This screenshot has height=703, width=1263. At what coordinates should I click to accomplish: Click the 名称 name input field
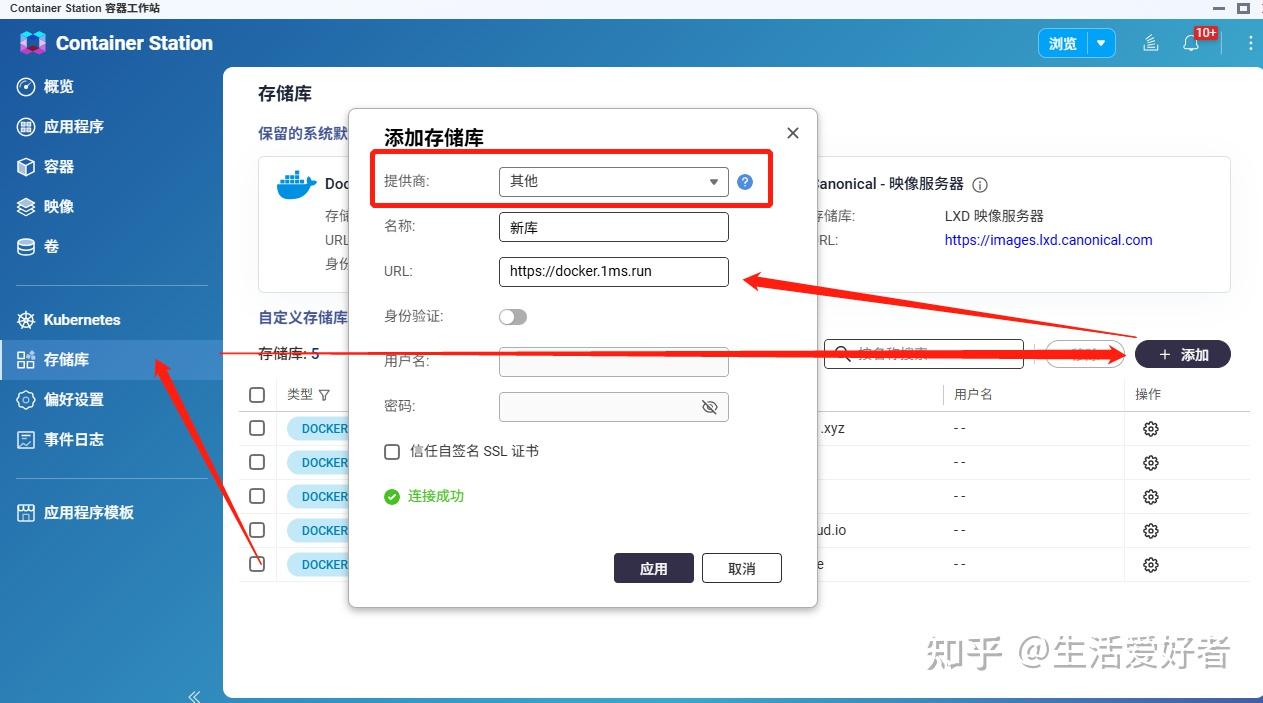[613, 227]
